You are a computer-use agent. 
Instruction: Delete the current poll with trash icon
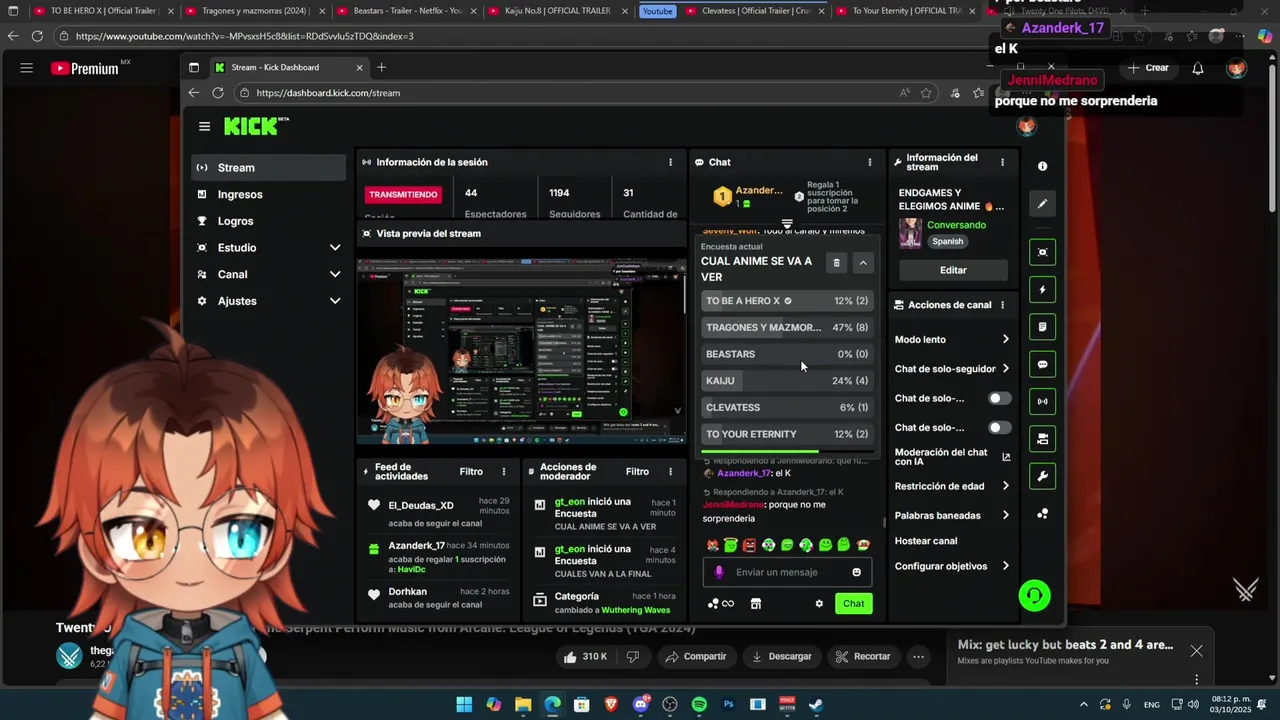[837, 263]
